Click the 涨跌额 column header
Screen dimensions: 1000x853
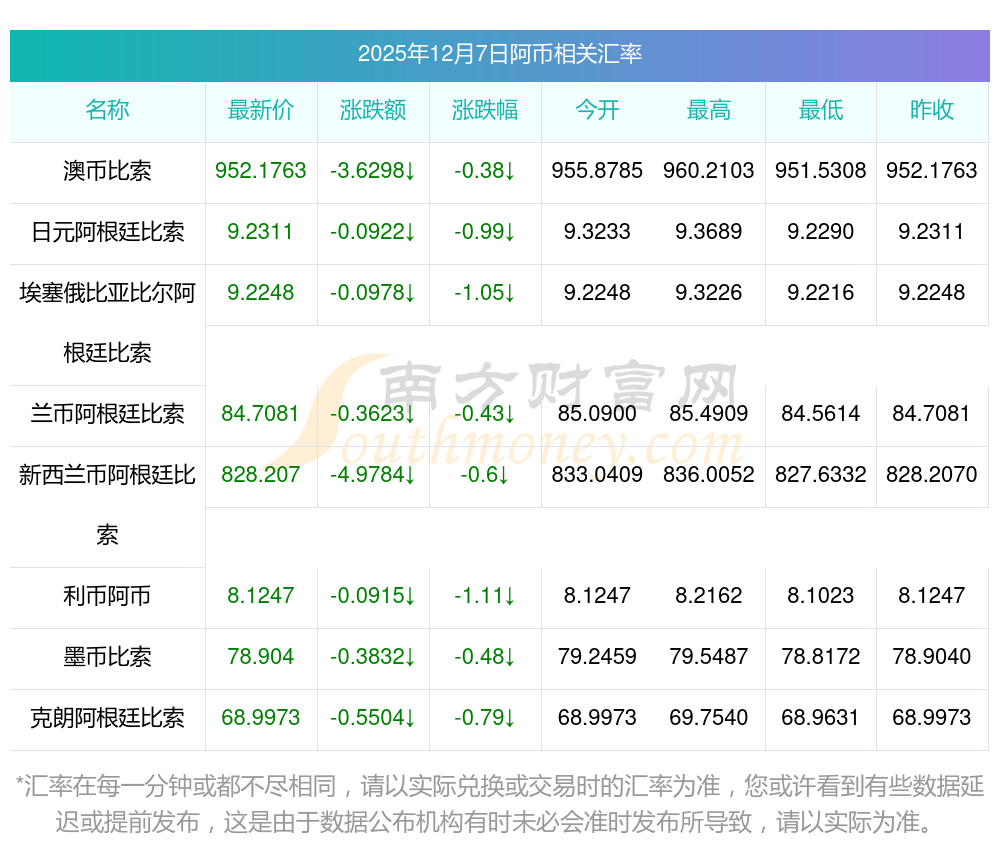pyautogui.click(x=372, y=110)
